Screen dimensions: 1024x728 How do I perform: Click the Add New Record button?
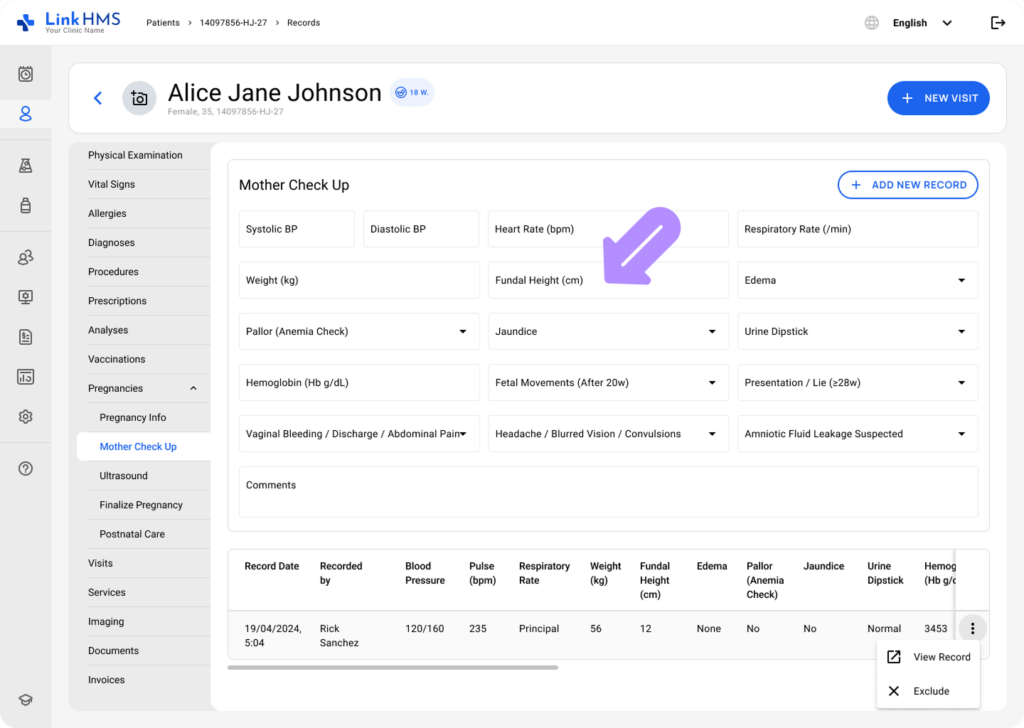point(908,185)
